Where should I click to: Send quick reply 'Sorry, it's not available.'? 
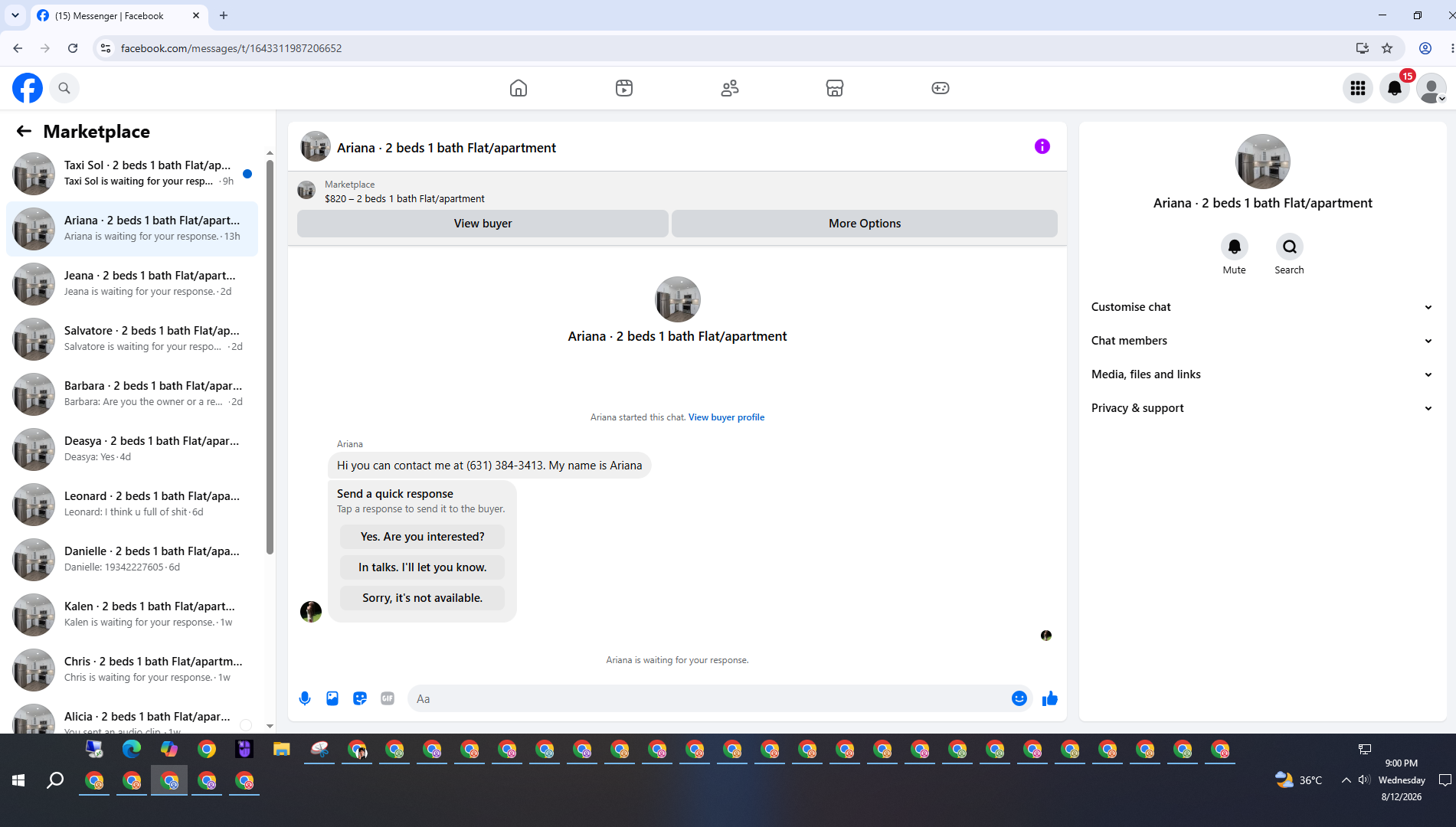click(422, 598)
